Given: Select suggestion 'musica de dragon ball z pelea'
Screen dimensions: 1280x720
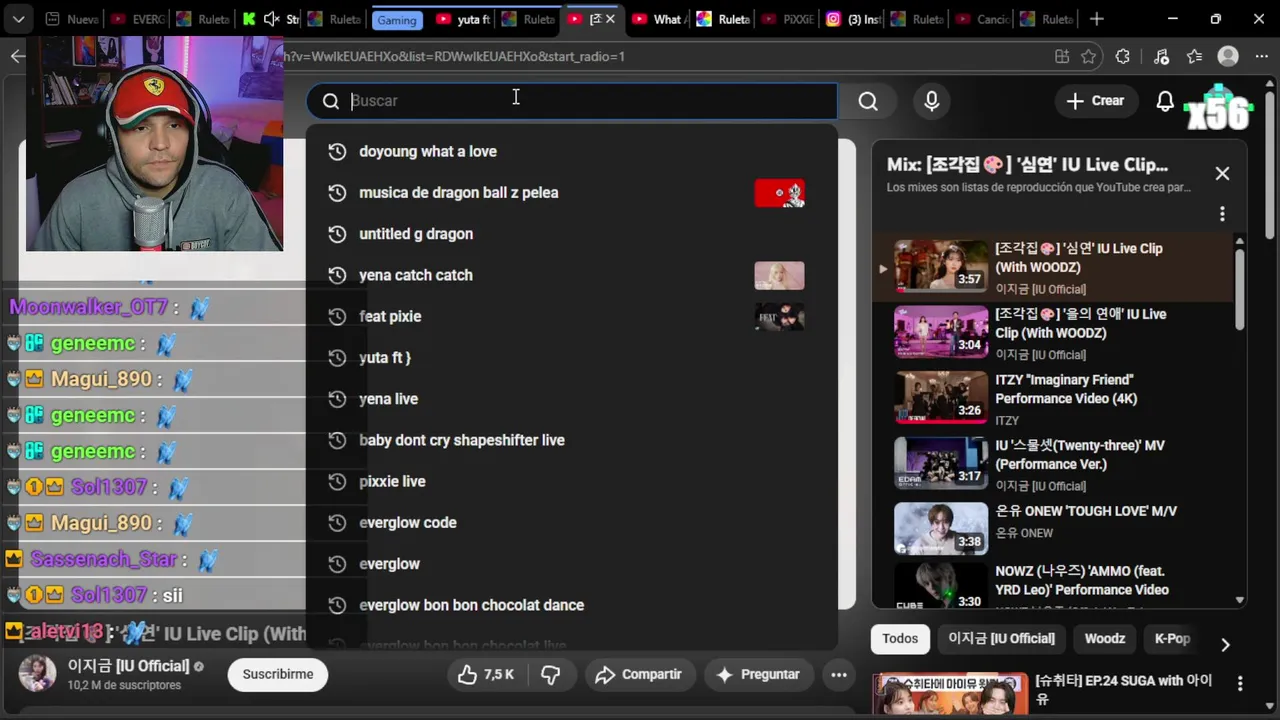Looking at the screenshot, I should click(571, 193).
